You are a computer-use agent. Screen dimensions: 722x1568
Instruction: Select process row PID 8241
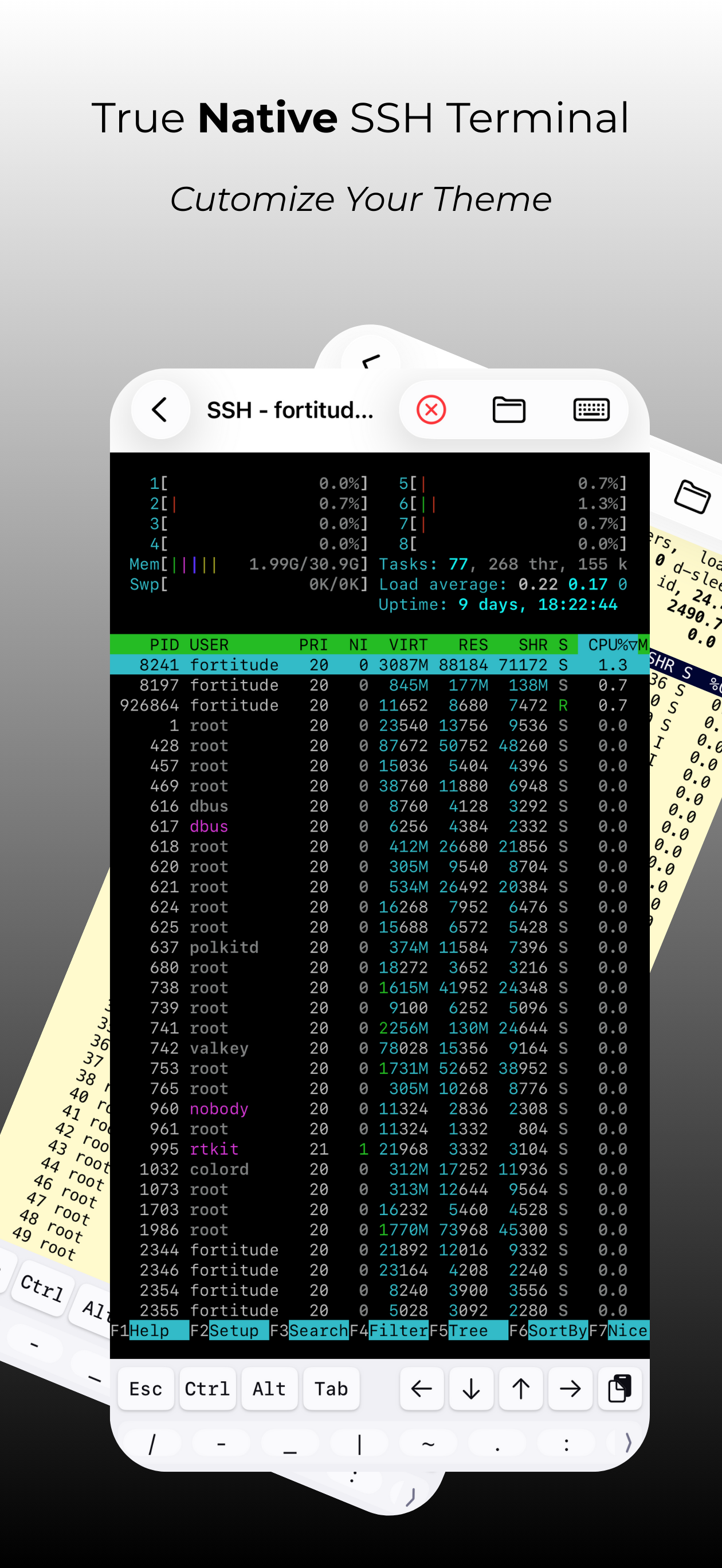379,665
